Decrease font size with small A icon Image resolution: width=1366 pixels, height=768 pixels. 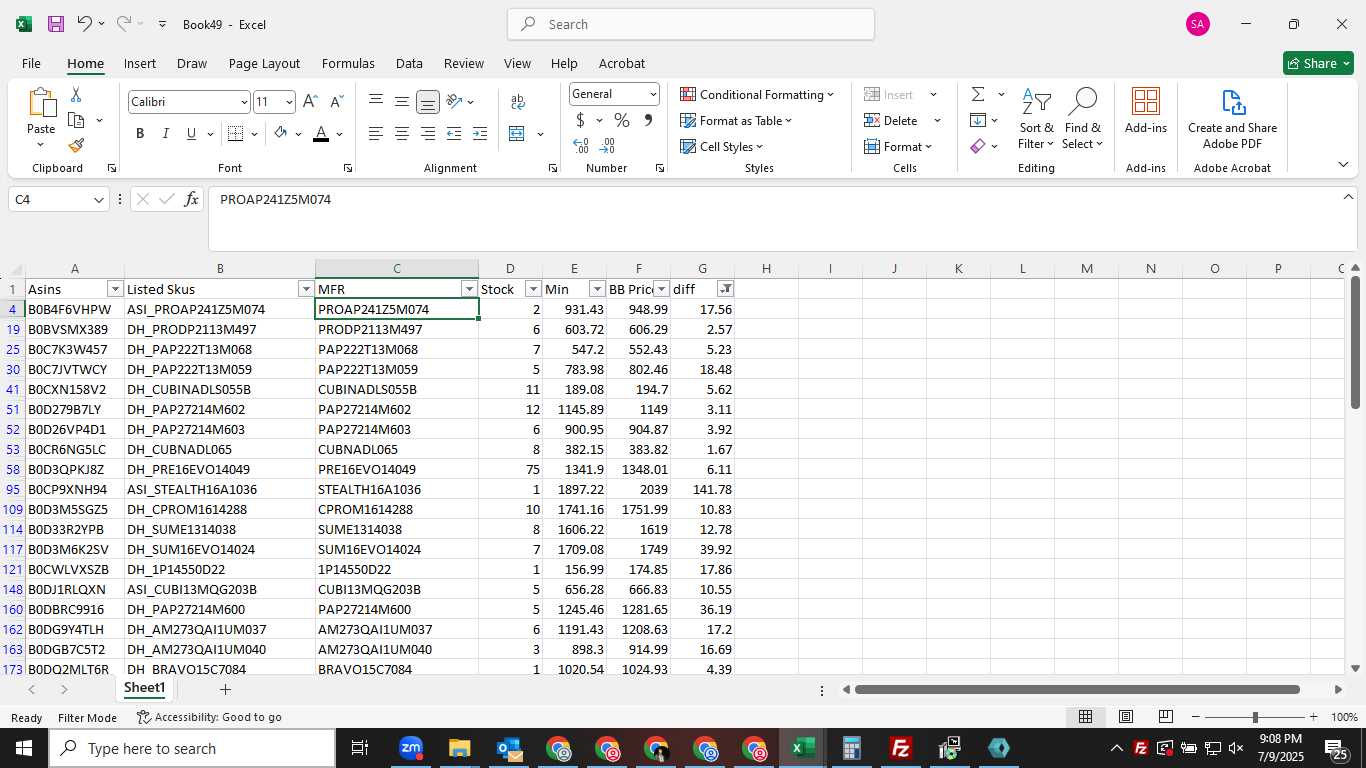coord(336,102)
